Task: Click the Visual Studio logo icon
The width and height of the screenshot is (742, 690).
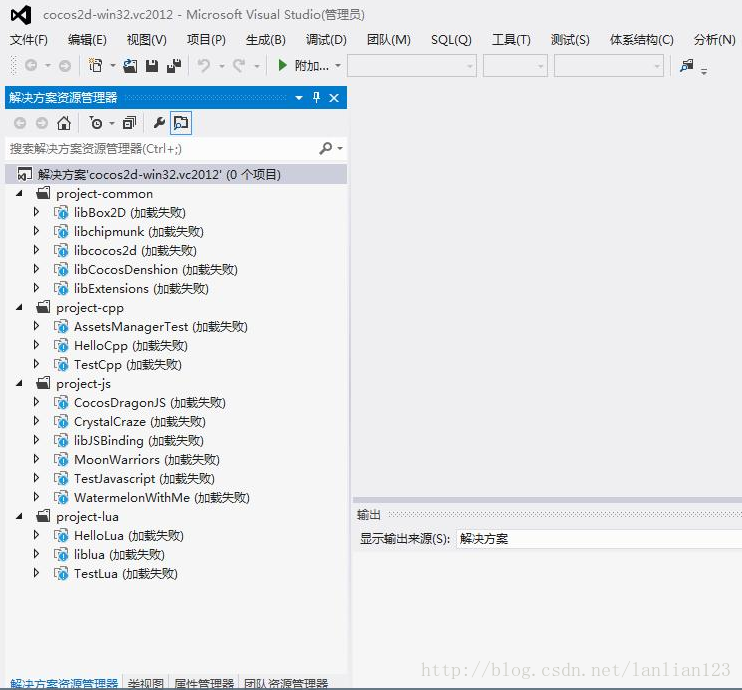Action: point(21,15)
